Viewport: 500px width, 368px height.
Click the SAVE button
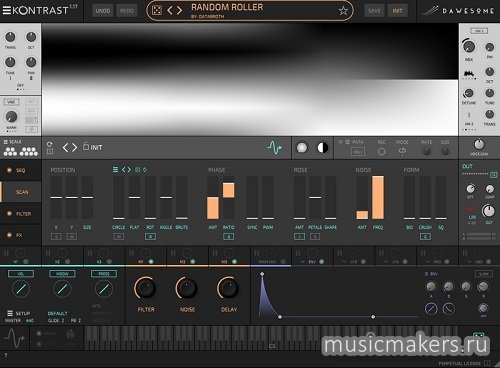tap(374, 11)
